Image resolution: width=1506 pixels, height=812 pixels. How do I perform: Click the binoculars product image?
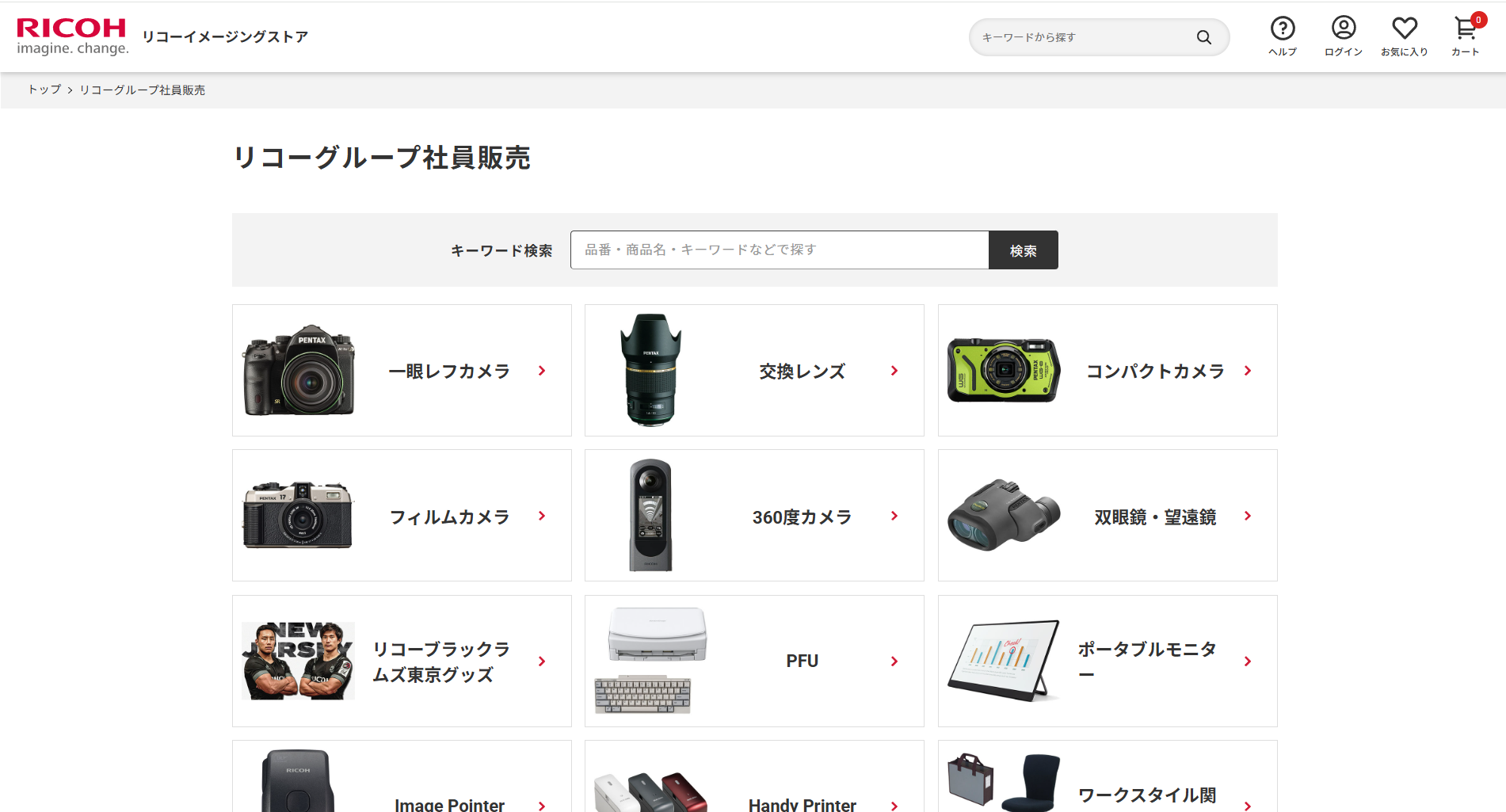1003,516
